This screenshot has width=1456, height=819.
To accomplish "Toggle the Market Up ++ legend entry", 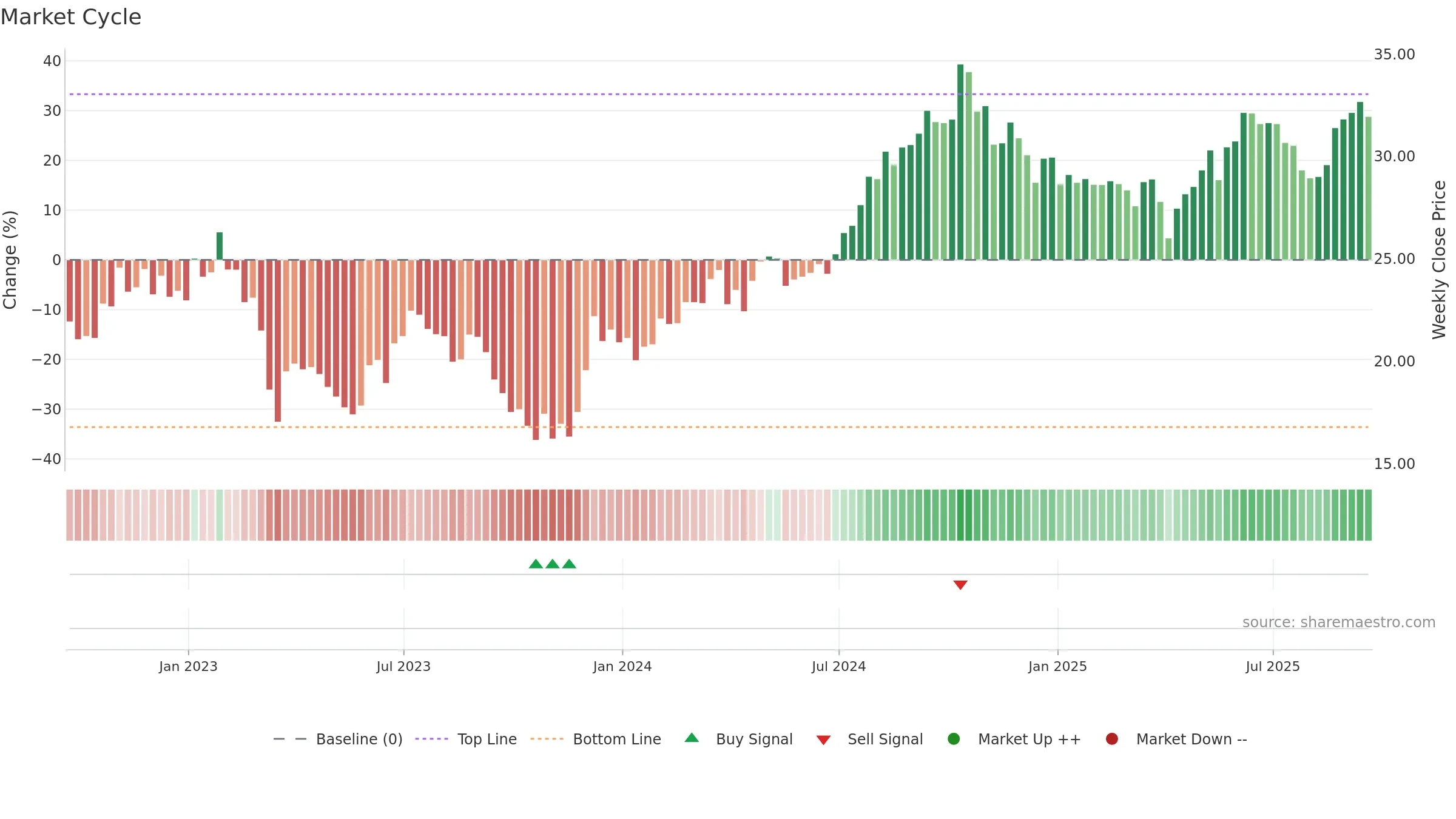I will (1014, 739).
